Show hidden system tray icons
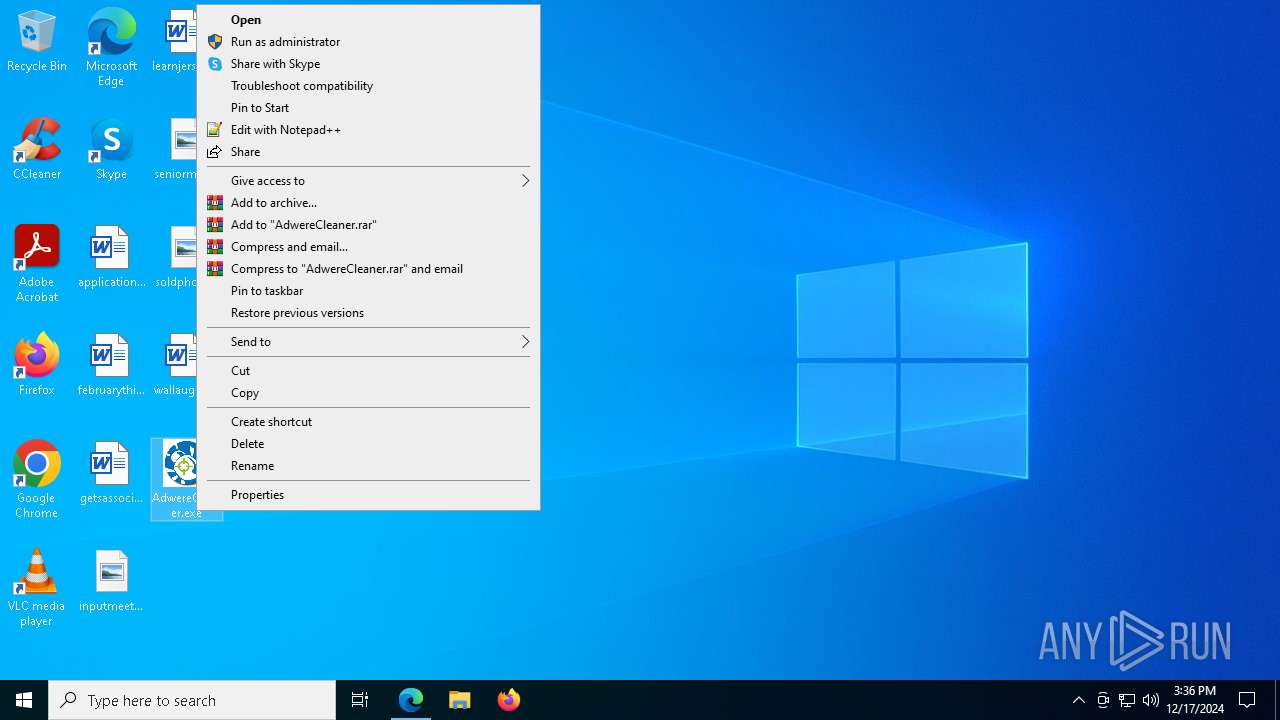 (x=1078, y=700)
